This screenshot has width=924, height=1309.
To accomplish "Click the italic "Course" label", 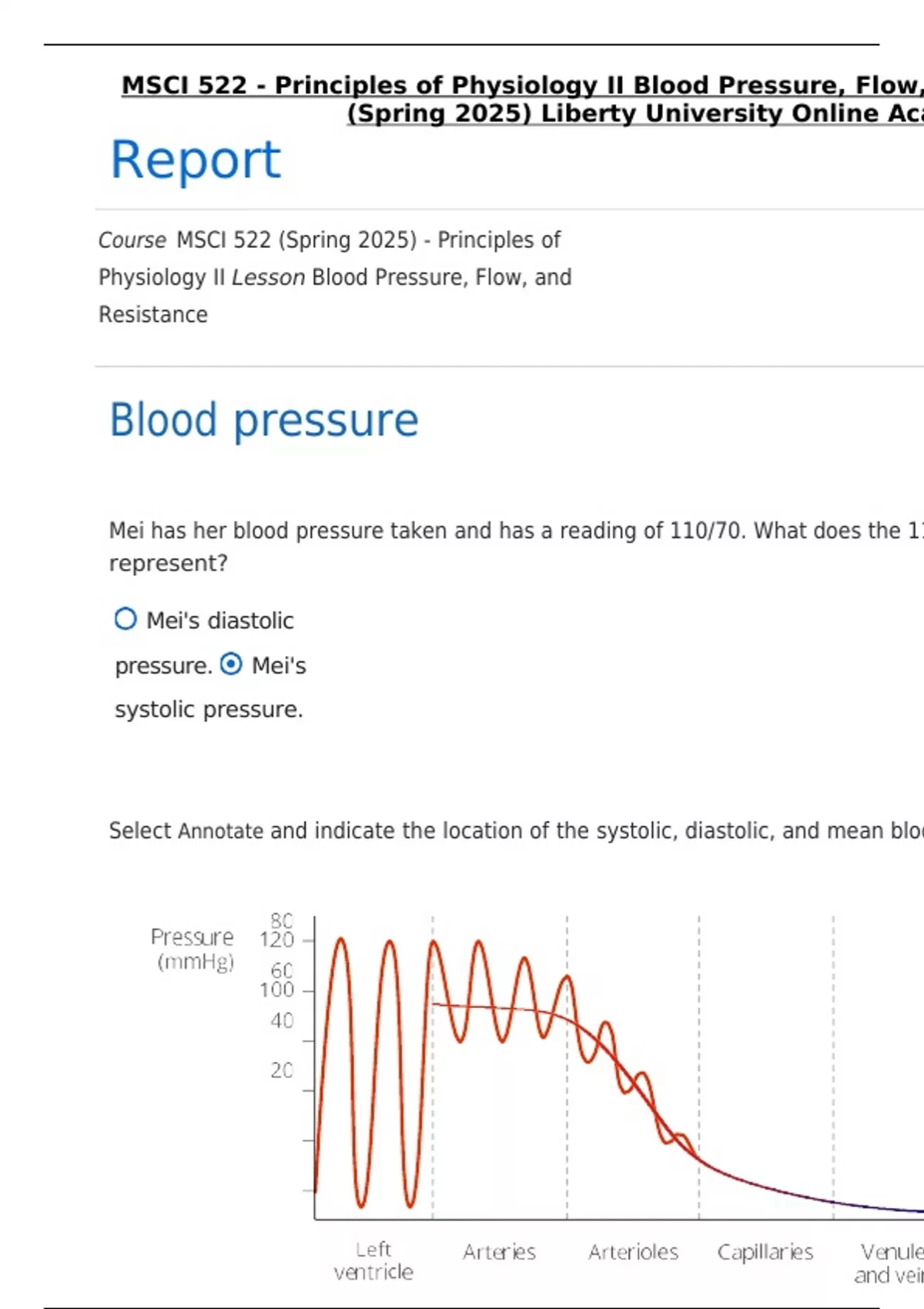I will coord(132,240).
